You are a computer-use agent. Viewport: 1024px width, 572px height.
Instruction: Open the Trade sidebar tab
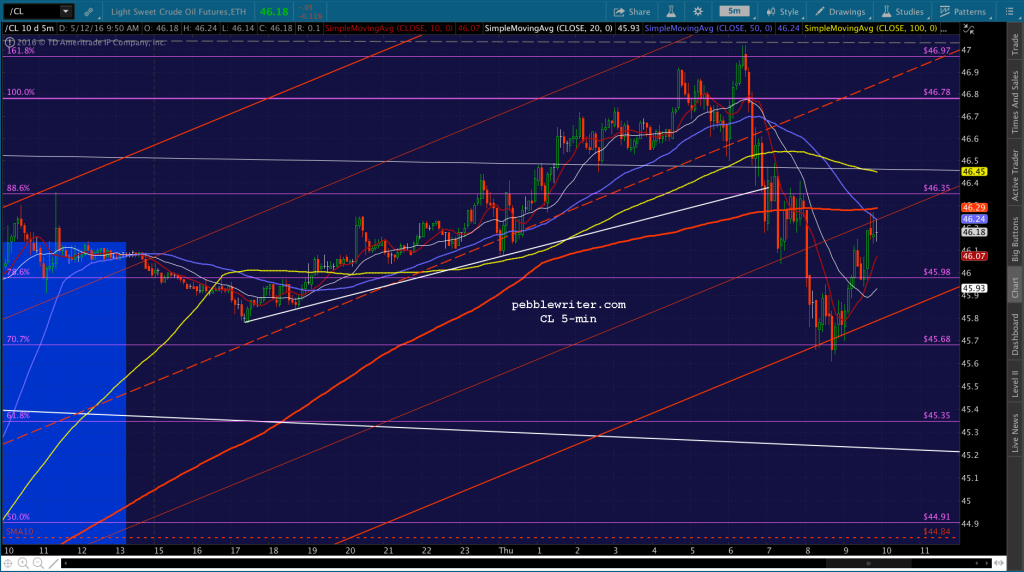(1015, 44)
